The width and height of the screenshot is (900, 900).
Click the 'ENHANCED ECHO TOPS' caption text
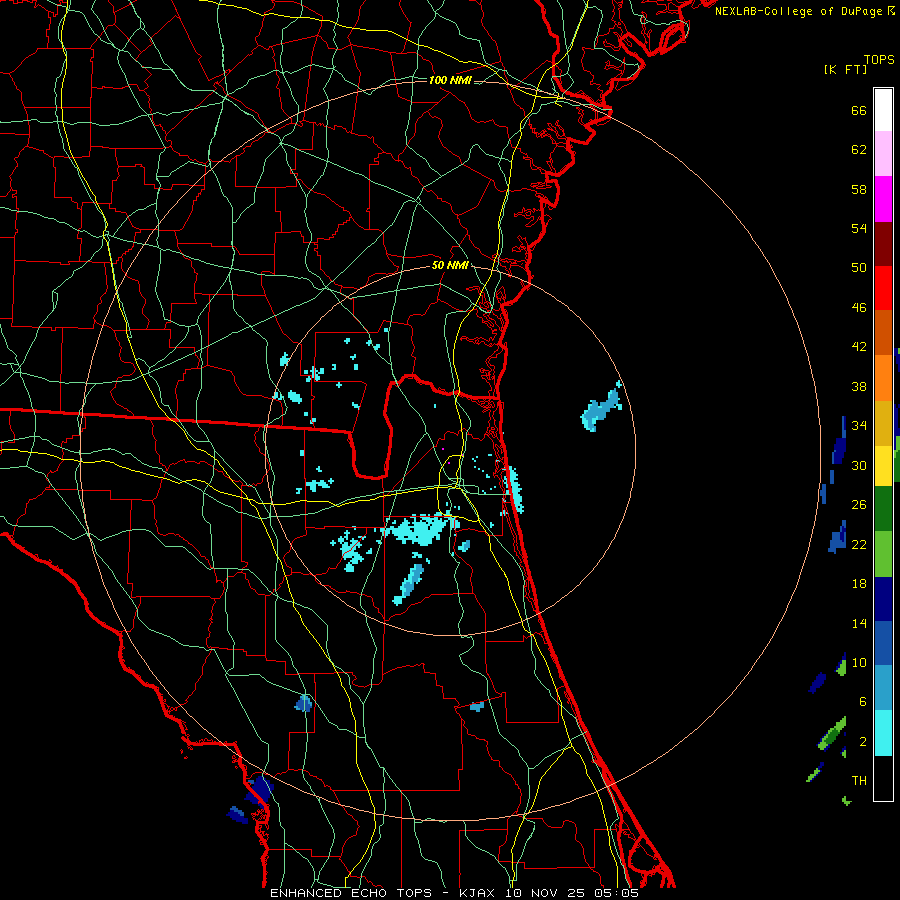click(x=351, y=893)
